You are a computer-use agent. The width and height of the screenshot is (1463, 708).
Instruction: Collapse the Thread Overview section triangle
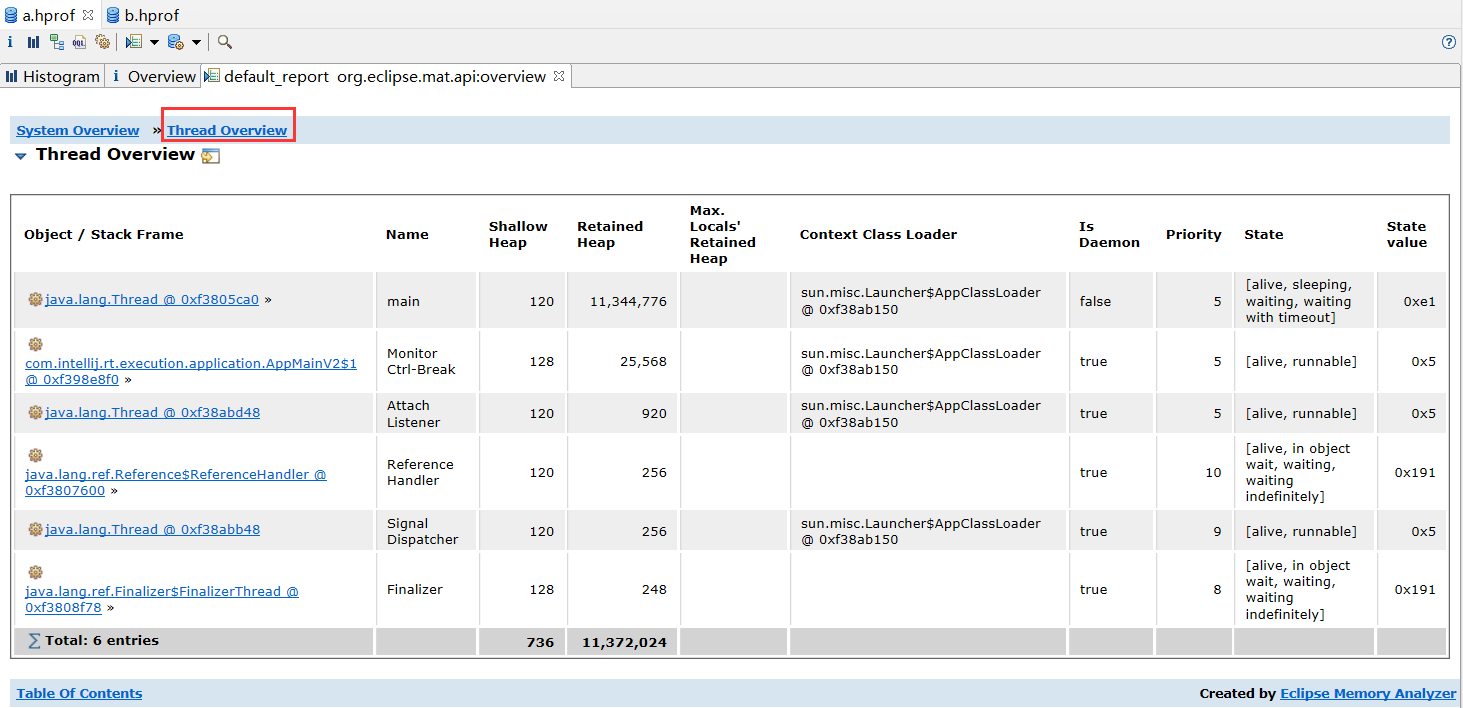coord(21,156)
